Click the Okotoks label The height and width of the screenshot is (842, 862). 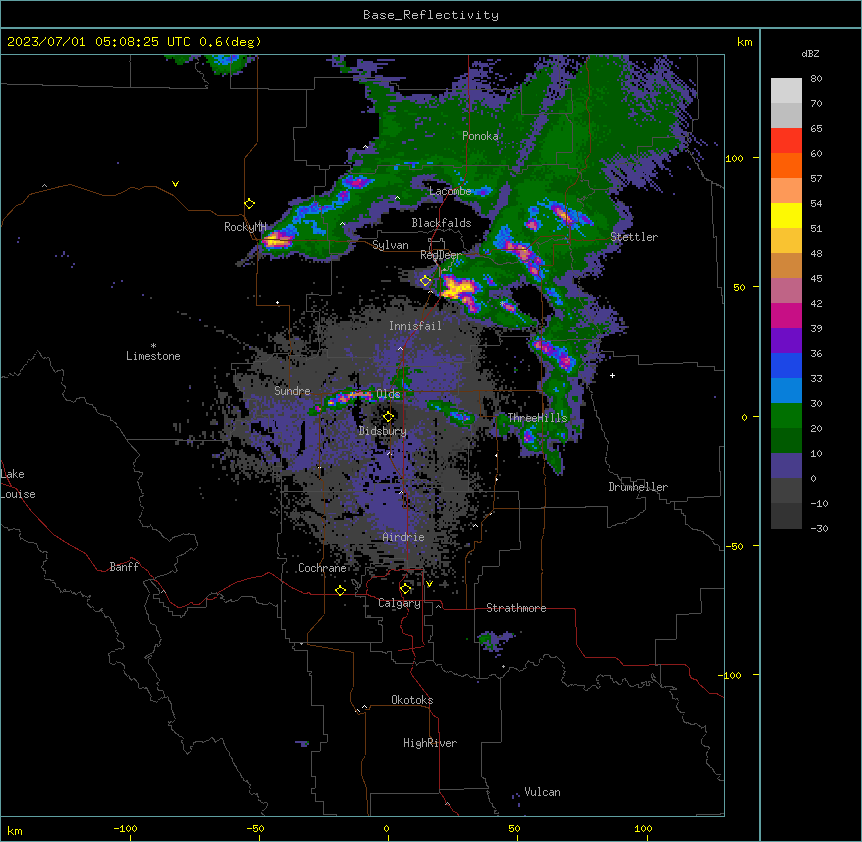pyautogui.click(x=412, y=700)
